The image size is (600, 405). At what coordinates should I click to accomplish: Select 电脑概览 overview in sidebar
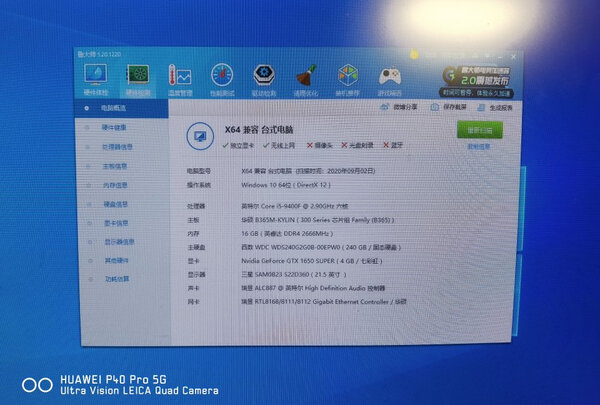(121, 108)
